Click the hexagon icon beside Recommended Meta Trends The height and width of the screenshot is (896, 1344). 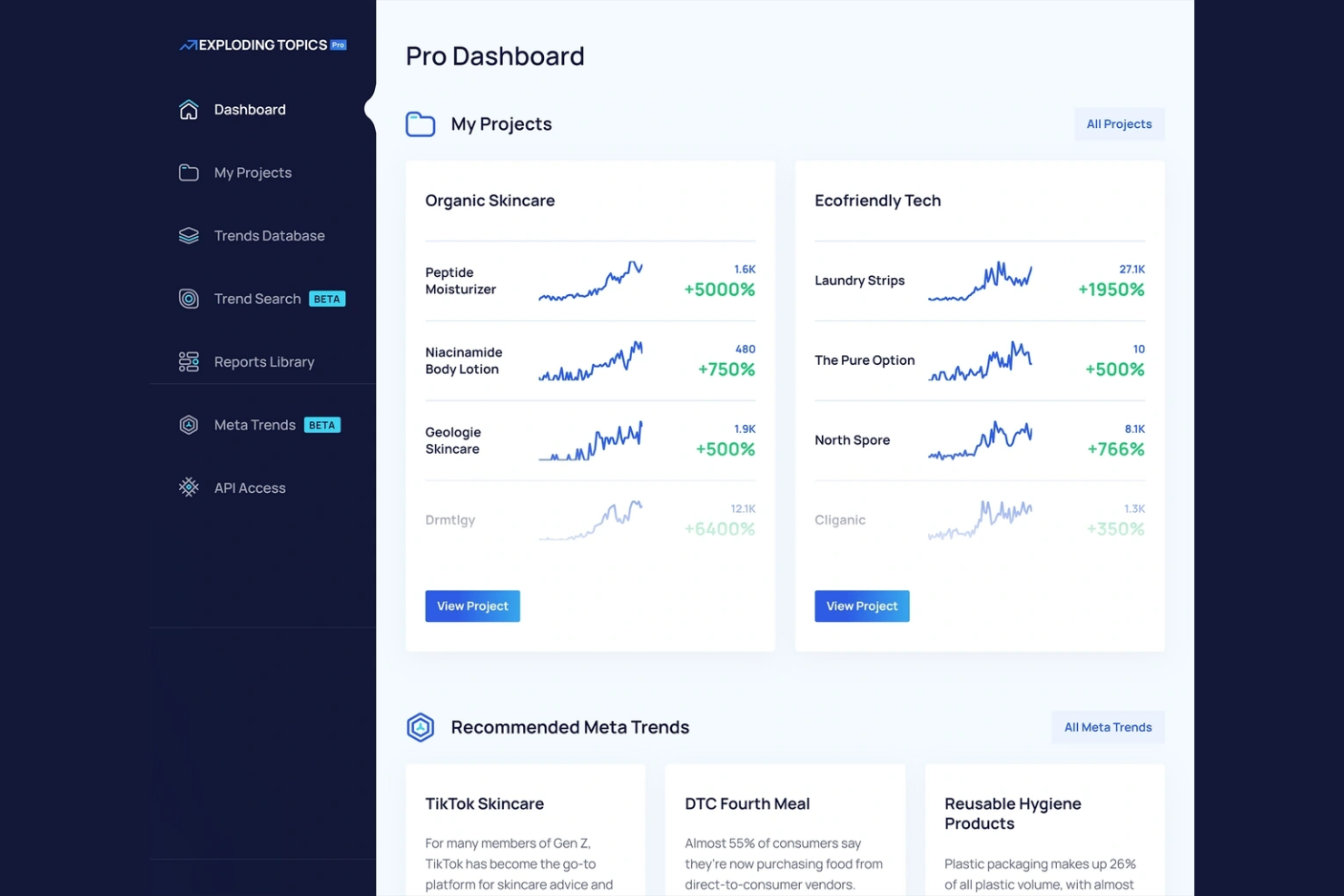[x=420, y=727]
